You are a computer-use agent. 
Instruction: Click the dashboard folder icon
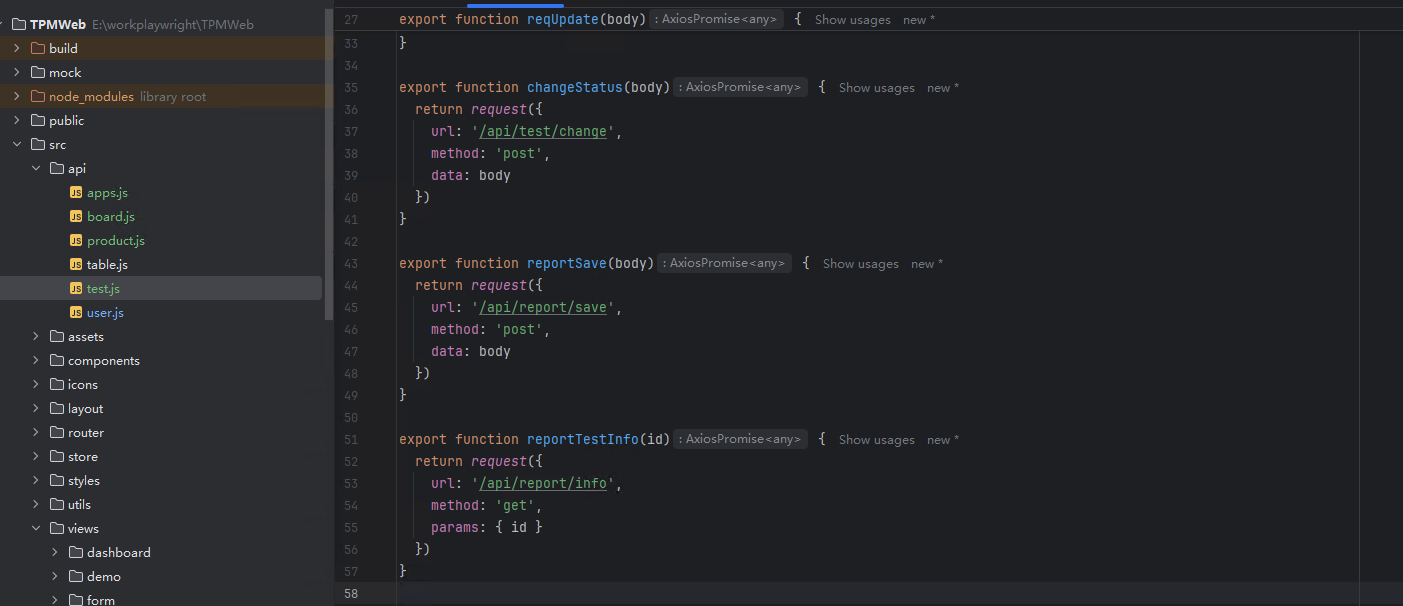point(76,553)
